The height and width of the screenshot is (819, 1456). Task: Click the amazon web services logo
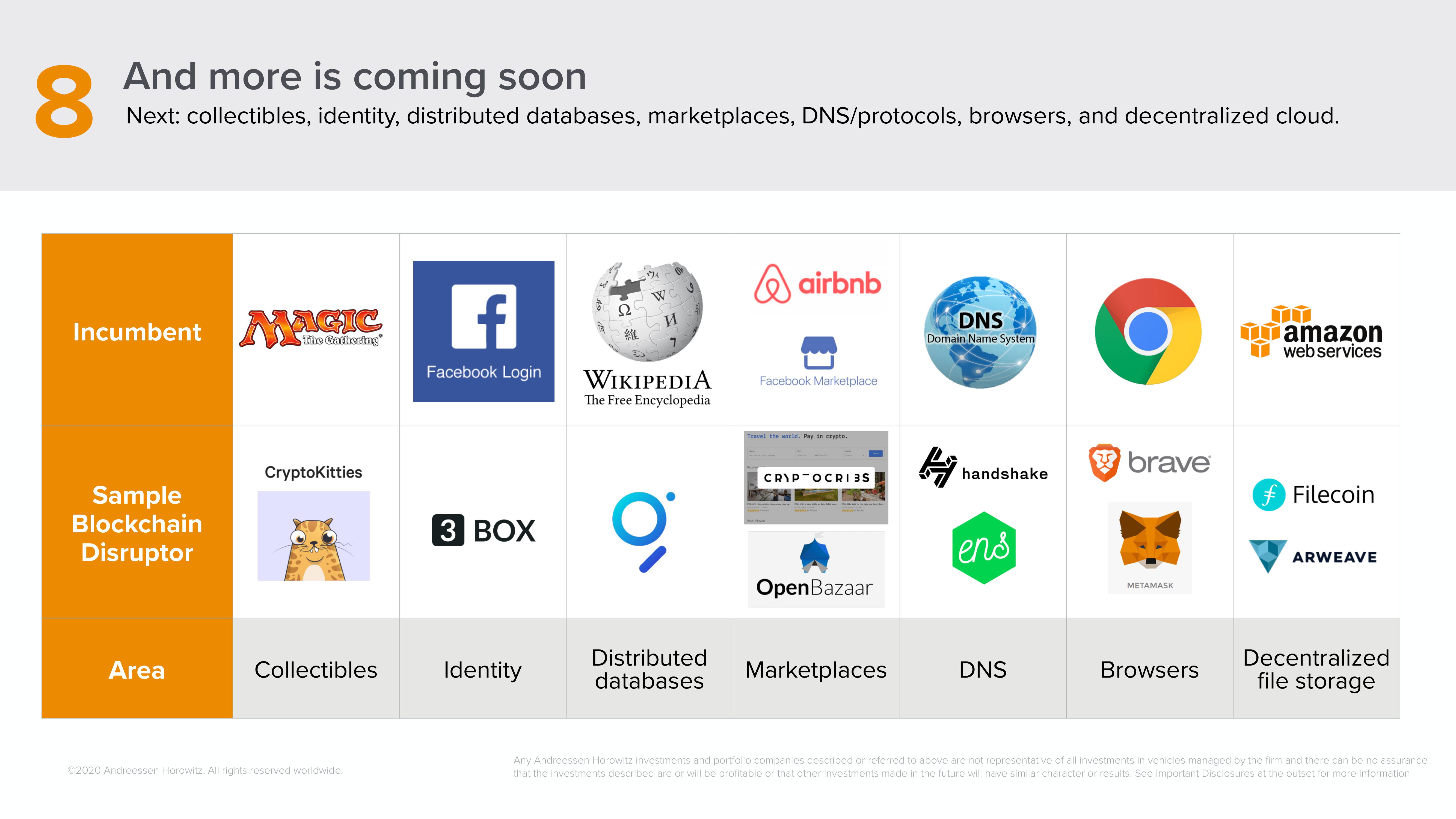click(1311, 332)
